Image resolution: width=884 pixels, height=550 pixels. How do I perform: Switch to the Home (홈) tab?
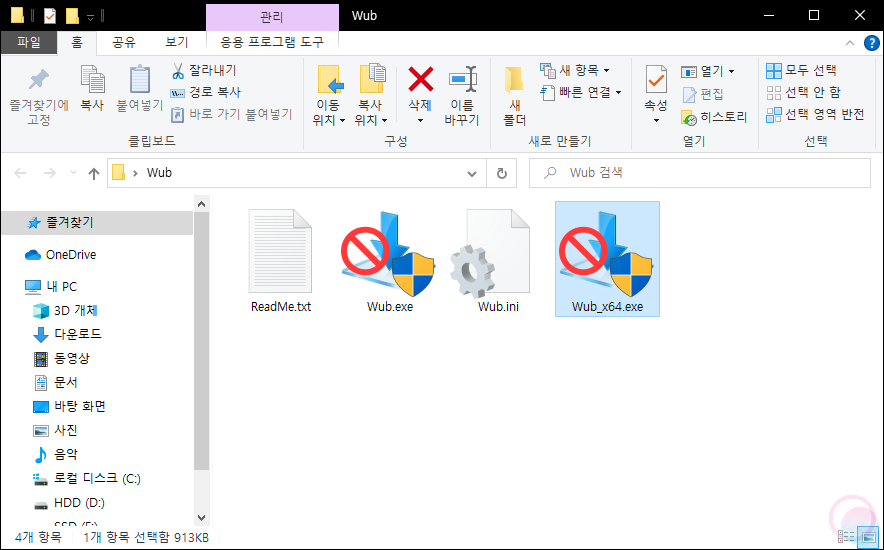point(77,43)
